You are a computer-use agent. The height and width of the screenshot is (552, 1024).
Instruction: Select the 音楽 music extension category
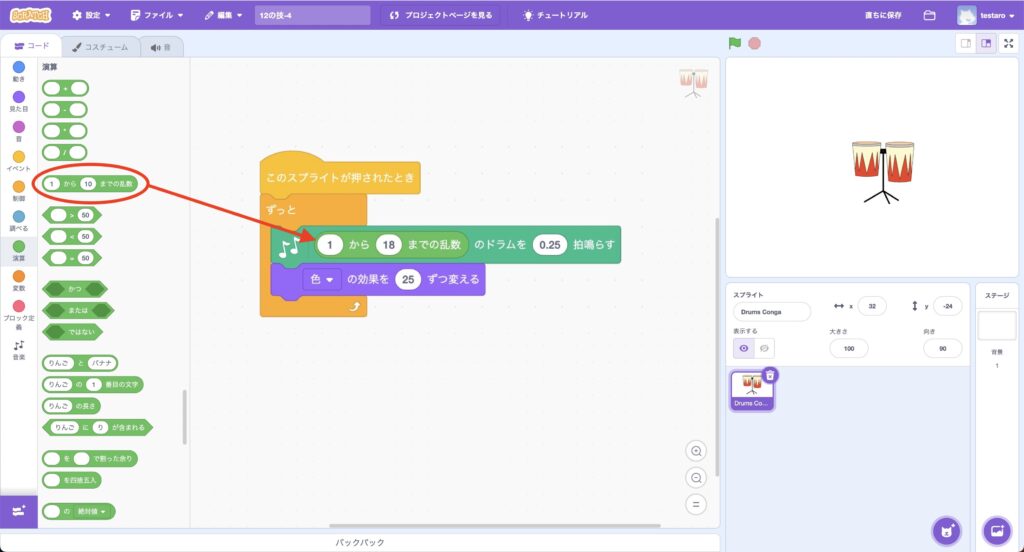(x=19, y=349)
